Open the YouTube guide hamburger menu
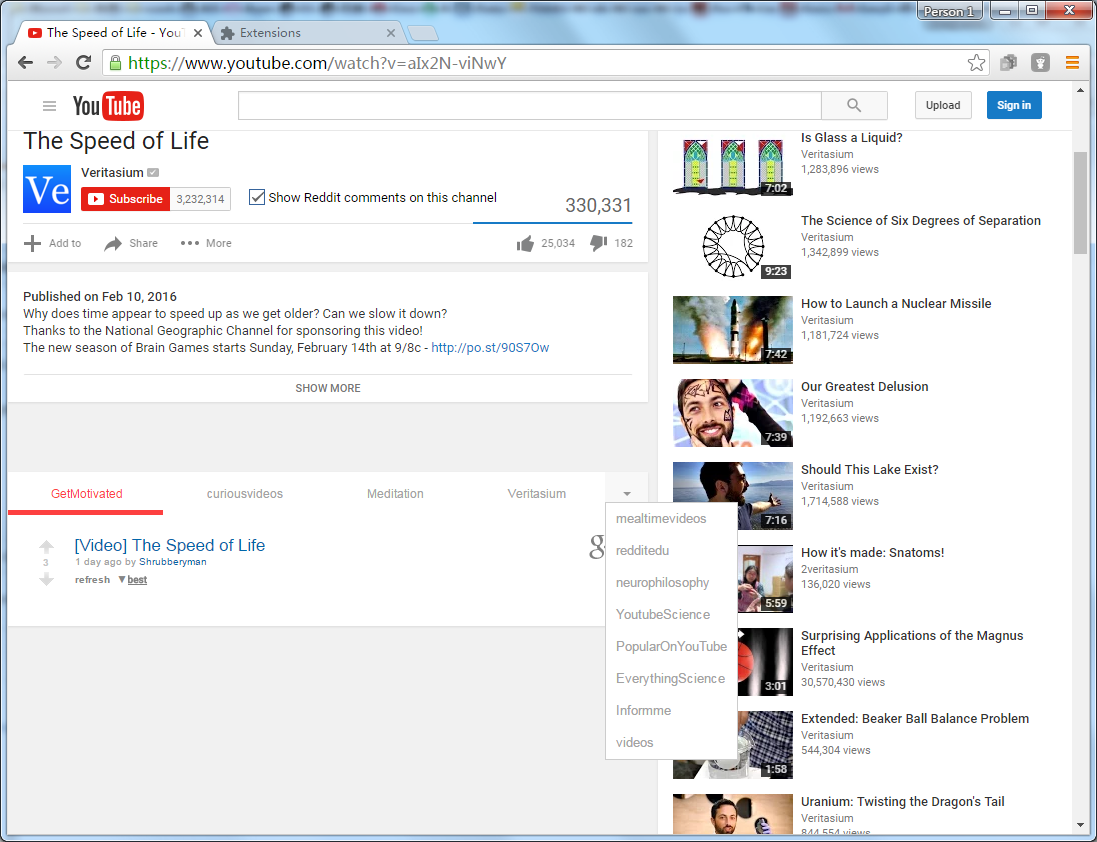Image resolution: width=1097 pixels, height=842 pixels. tap(49, 106)
